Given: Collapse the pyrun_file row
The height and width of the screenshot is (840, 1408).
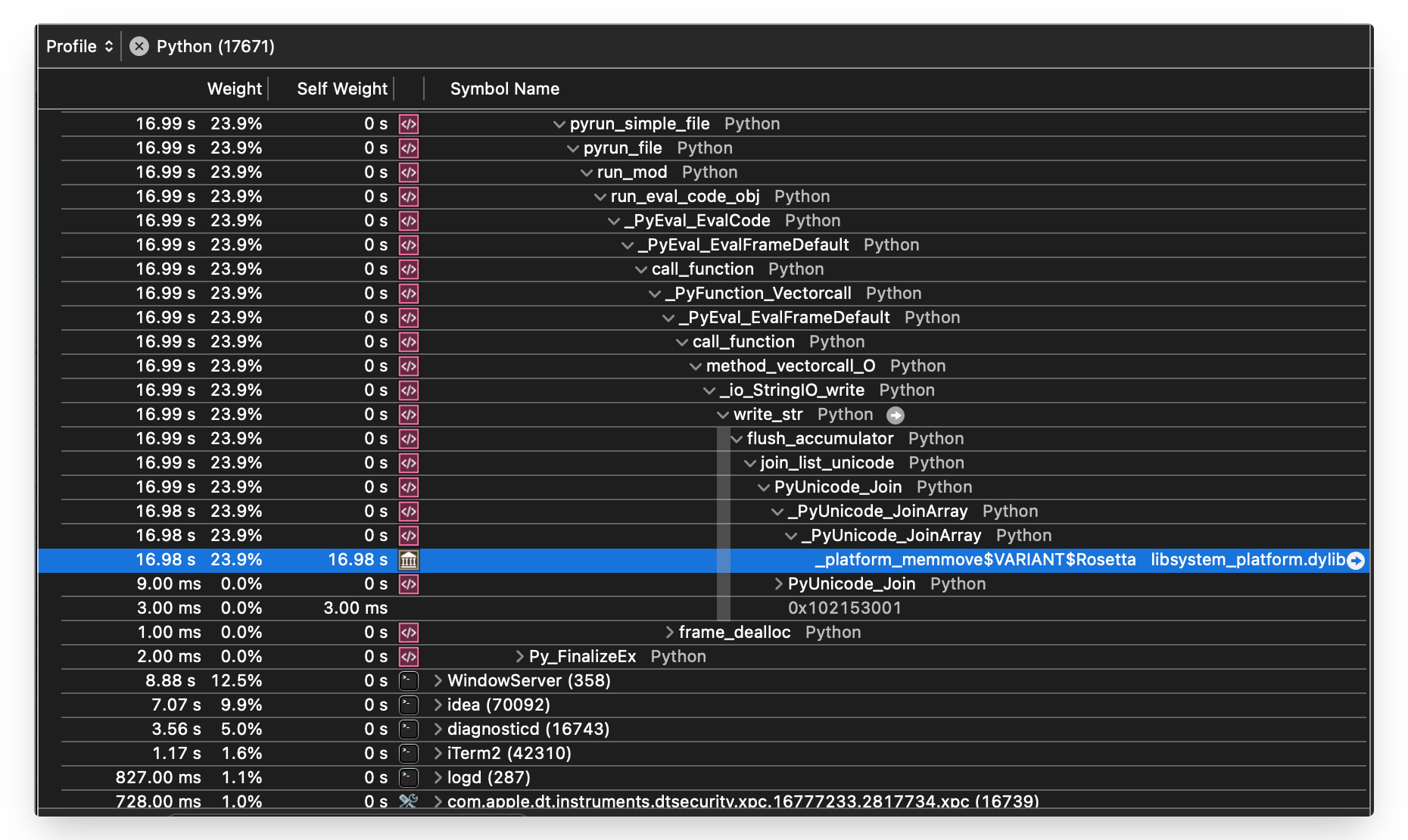Looking at the screenshot, I should pos(573,148).
